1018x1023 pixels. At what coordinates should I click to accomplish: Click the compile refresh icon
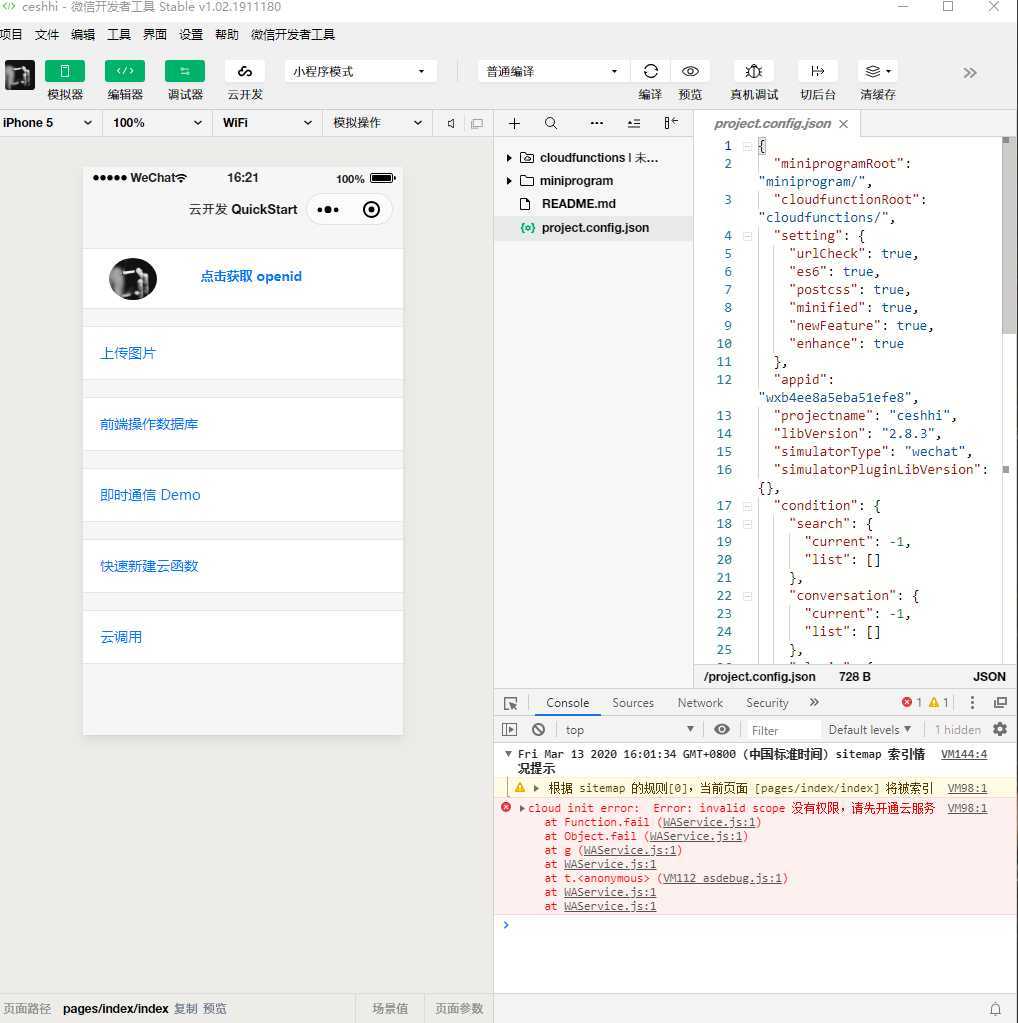pyautogui.click(x=651, y=71)
